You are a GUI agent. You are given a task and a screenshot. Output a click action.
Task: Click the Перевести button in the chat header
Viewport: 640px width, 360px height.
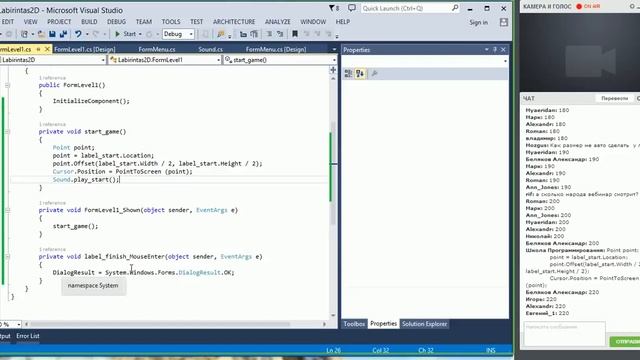(x=614, y=98)
